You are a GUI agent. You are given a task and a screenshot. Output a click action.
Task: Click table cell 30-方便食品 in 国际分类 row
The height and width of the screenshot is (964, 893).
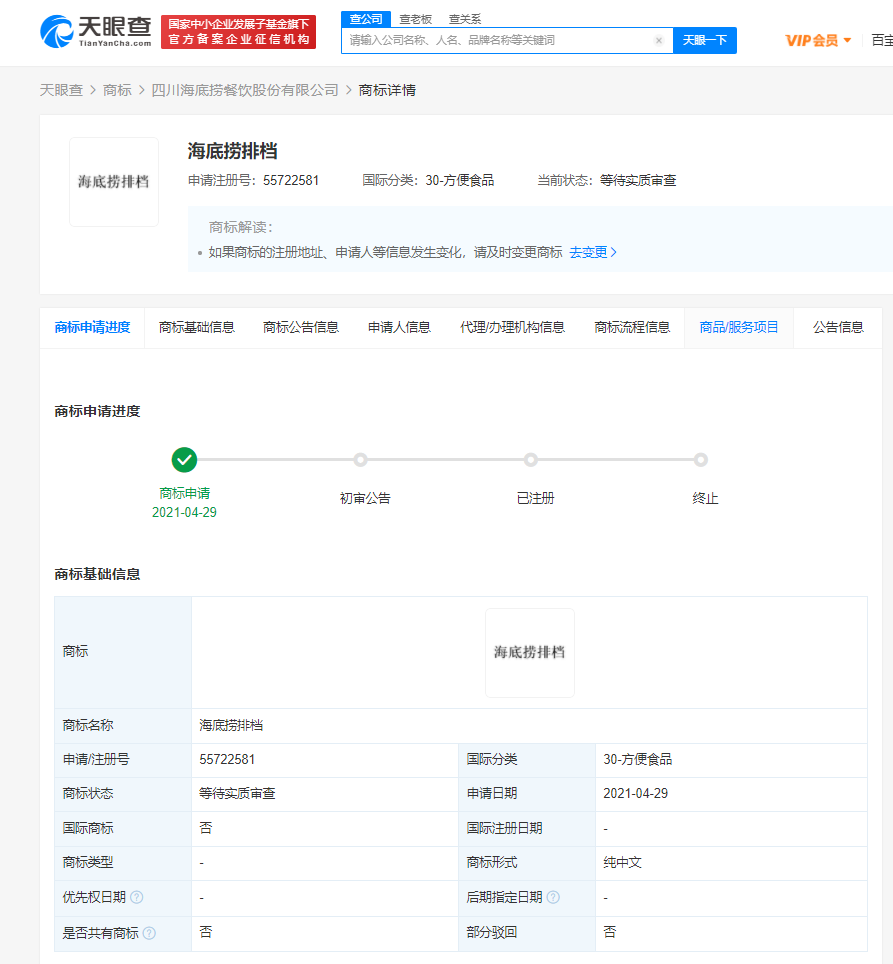pyautogui.click(x=637, y=760)
